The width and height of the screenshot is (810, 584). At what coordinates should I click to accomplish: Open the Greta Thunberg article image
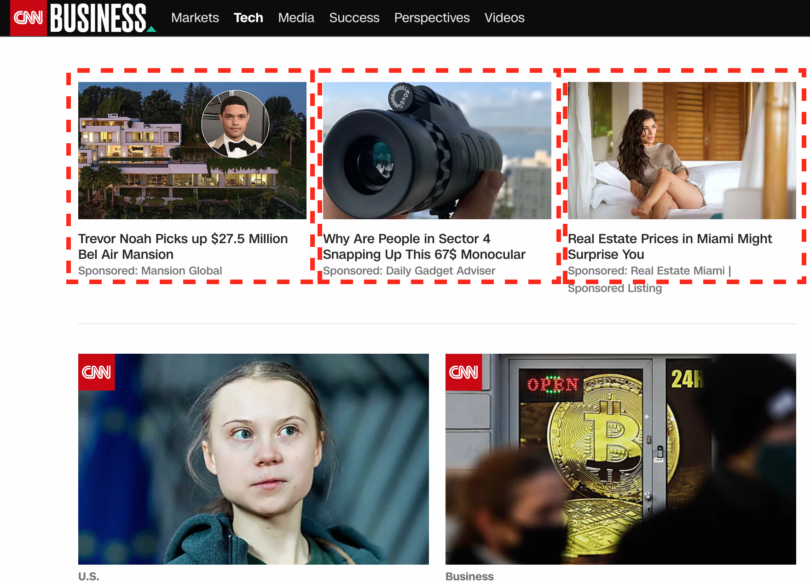pyautogui.click(x=253, y=459)
